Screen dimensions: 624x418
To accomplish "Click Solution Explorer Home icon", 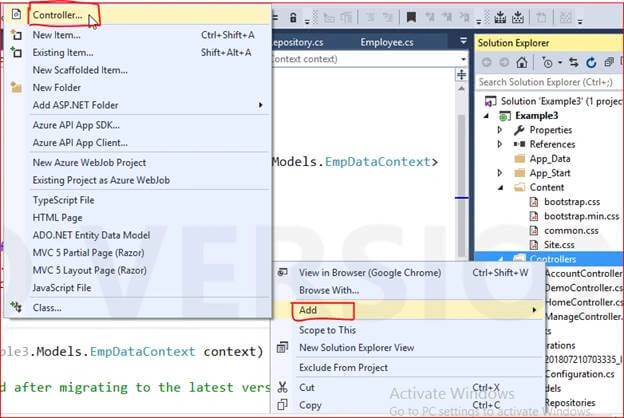I will (522, 63).
